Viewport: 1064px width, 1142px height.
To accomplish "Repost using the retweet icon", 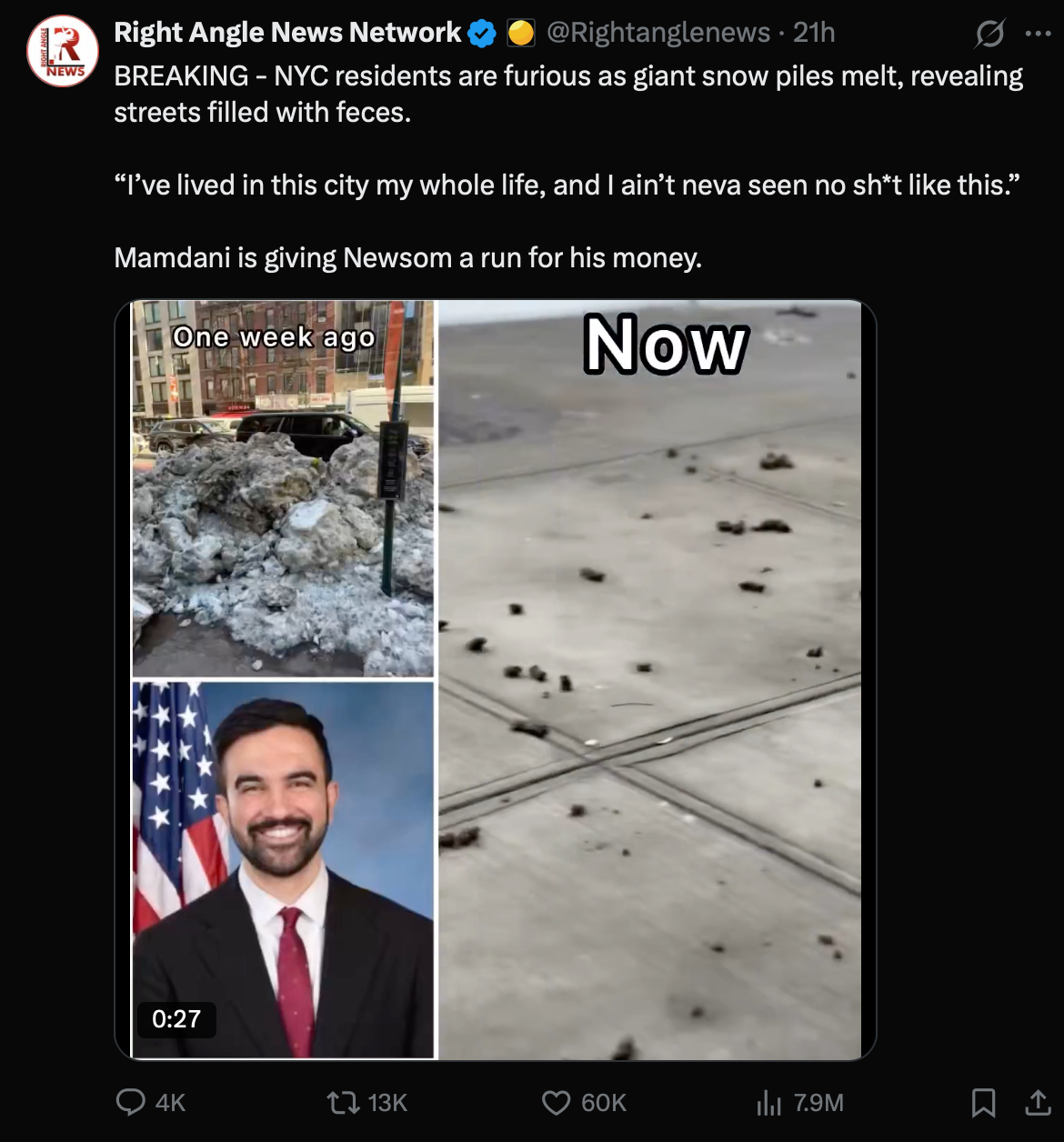I will pyautogui.click(x=343, y=1102).
